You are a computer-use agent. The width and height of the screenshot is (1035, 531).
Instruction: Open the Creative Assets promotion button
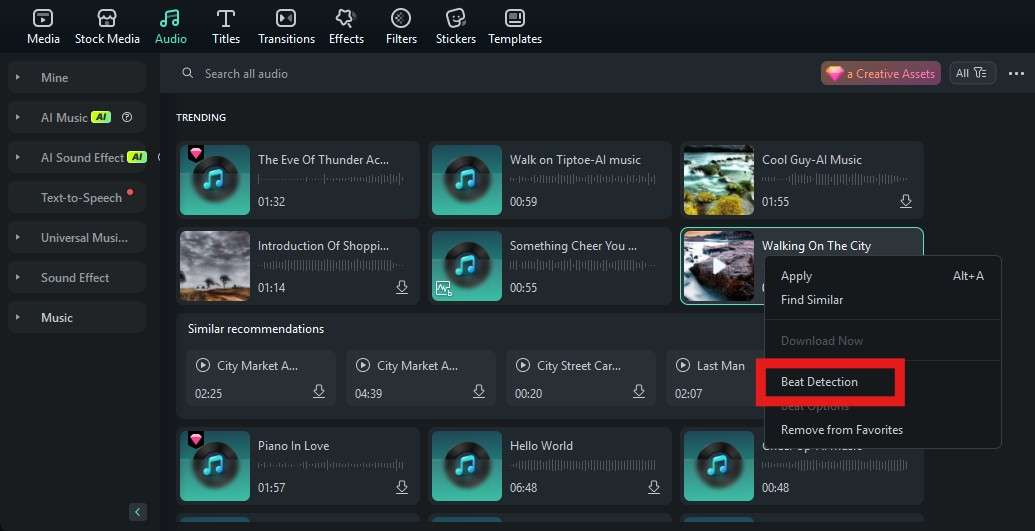click(881, 73)
